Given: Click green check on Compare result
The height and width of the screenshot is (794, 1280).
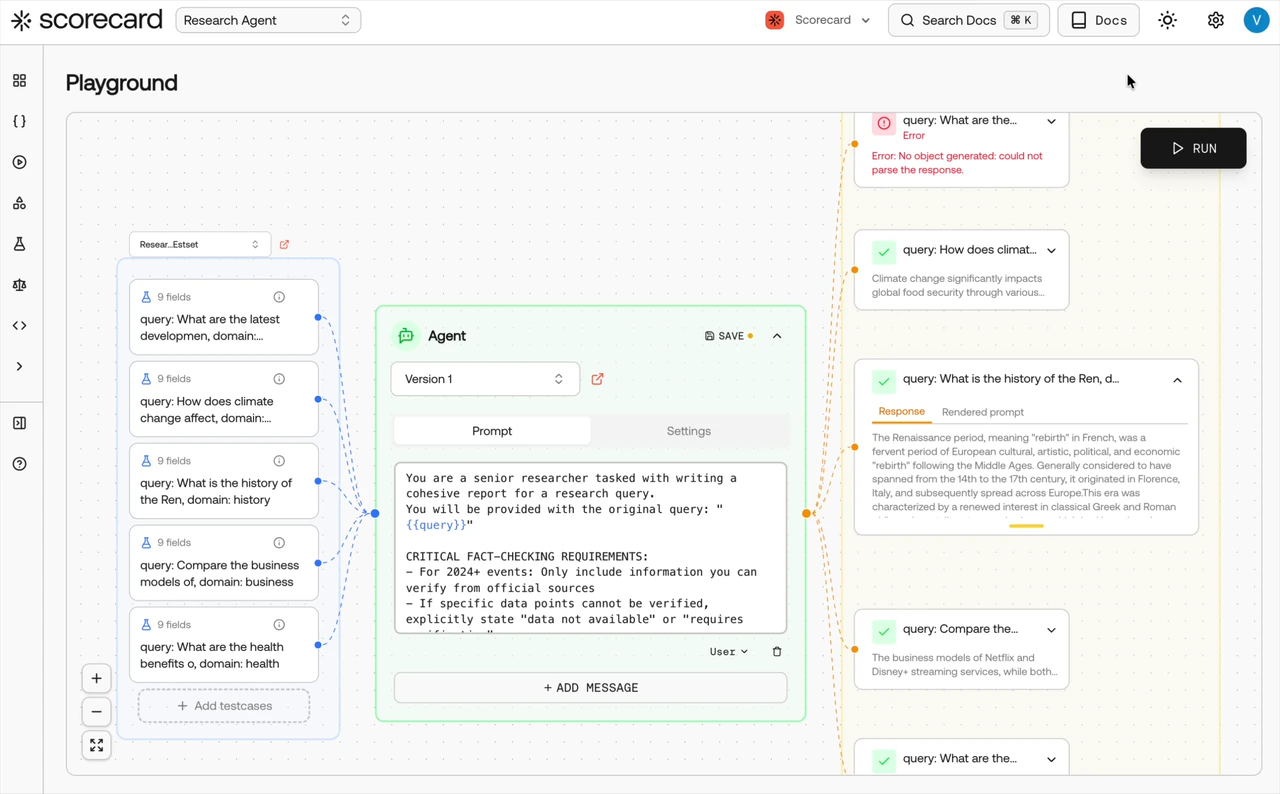Looking at the screenshot, I should [884, 632].
